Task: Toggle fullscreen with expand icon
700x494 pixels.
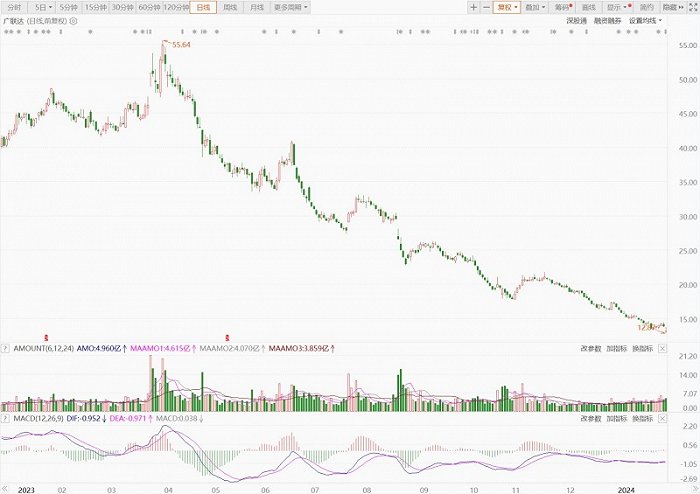Action: [x=693, y=7]
